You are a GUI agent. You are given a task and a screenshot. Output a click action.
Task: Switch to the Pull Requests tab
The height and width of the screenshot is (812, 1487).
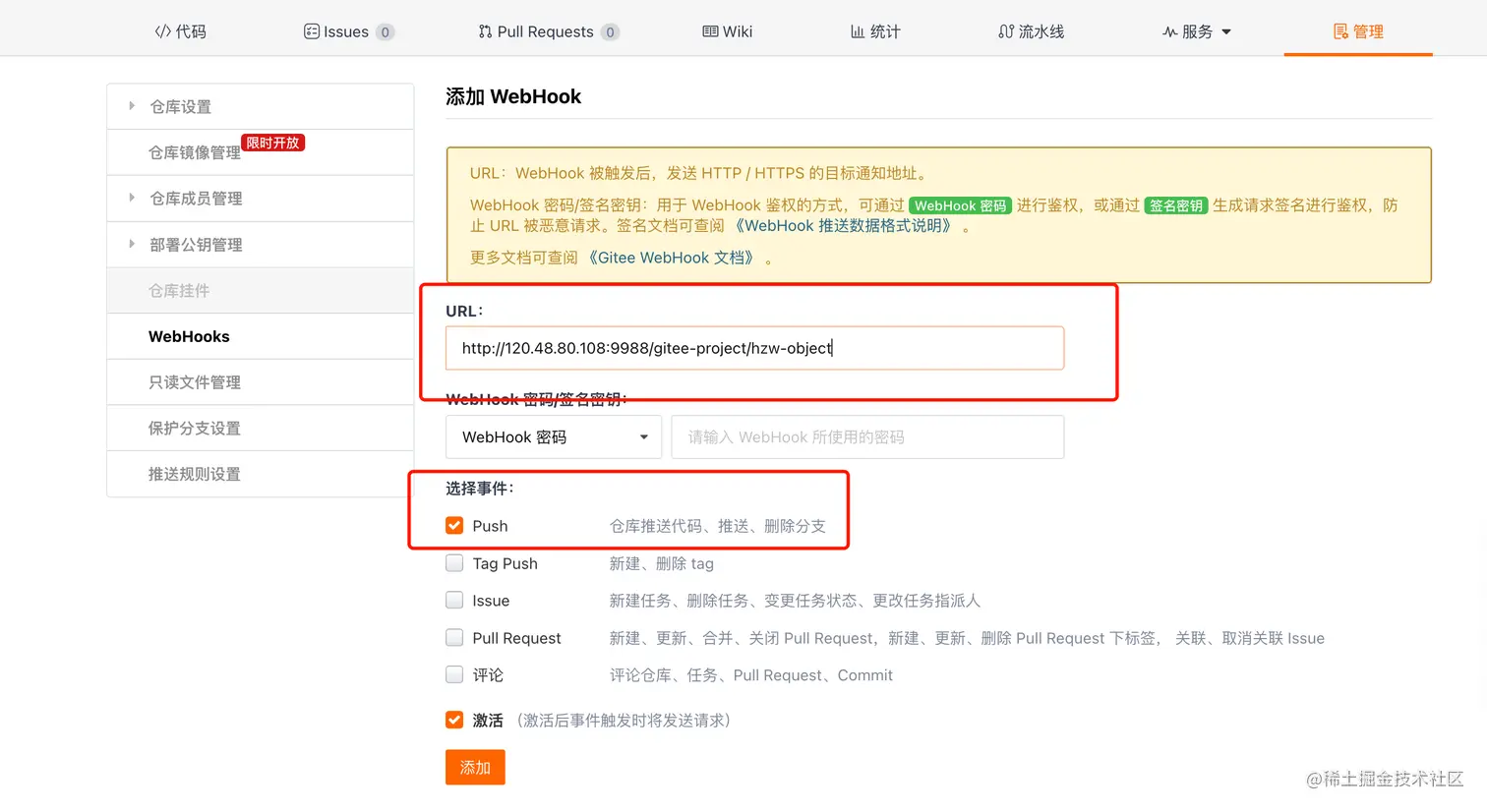click(549, 31)
